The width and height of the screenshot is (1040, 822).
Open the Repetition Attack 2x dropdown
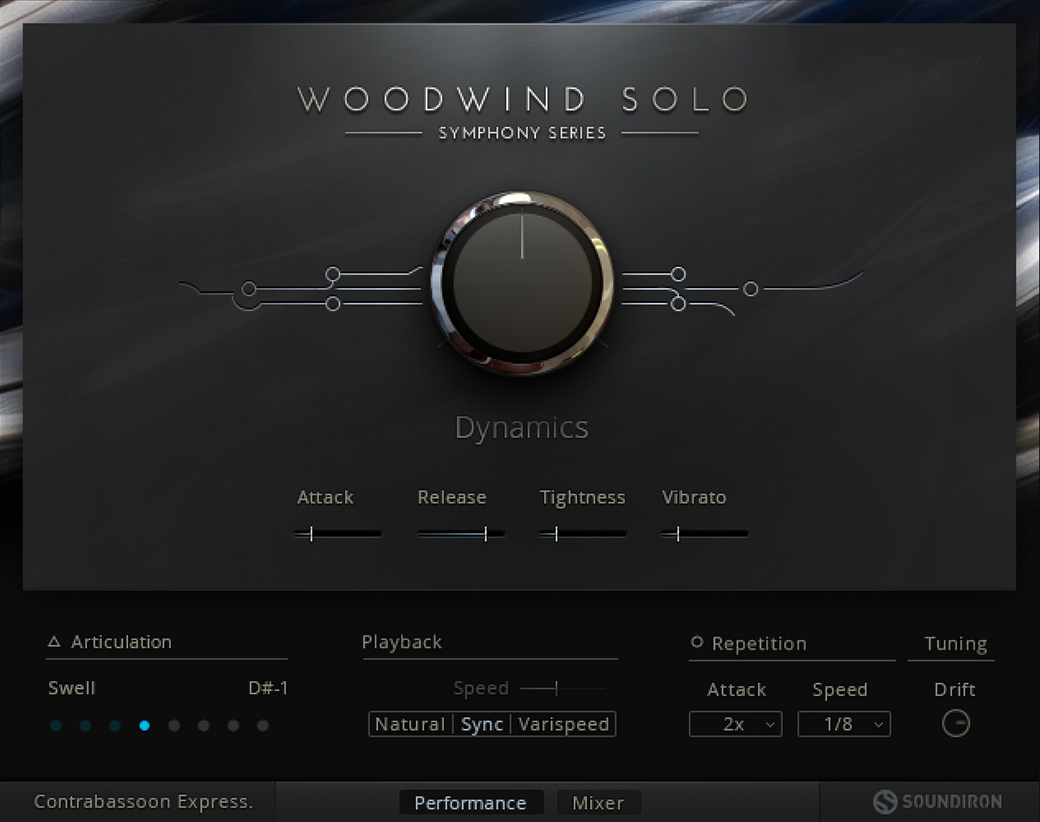(x=736, y=724)
